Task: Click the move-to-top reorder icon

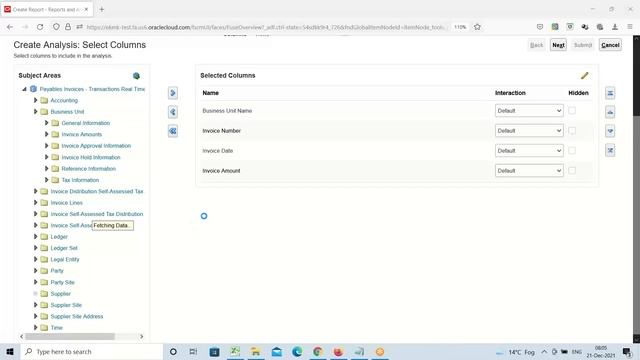Action: 610,93
